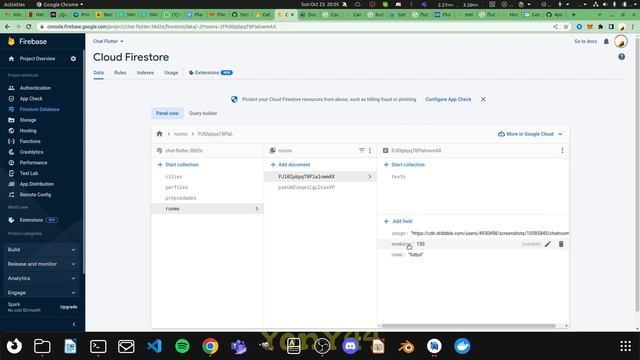This screenshot has height=360, width=640.
Task: Open Extensions in the sidebar
Action: [x=31, y=220]
